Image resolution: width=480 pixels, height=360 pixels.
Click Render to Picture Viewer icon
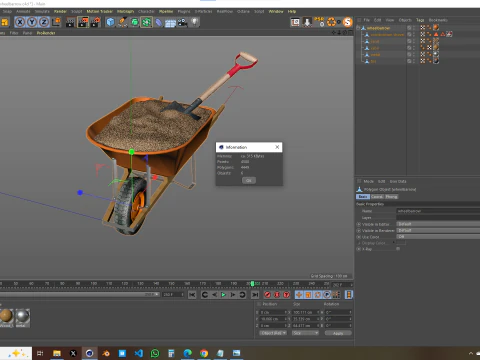[83, 22]
